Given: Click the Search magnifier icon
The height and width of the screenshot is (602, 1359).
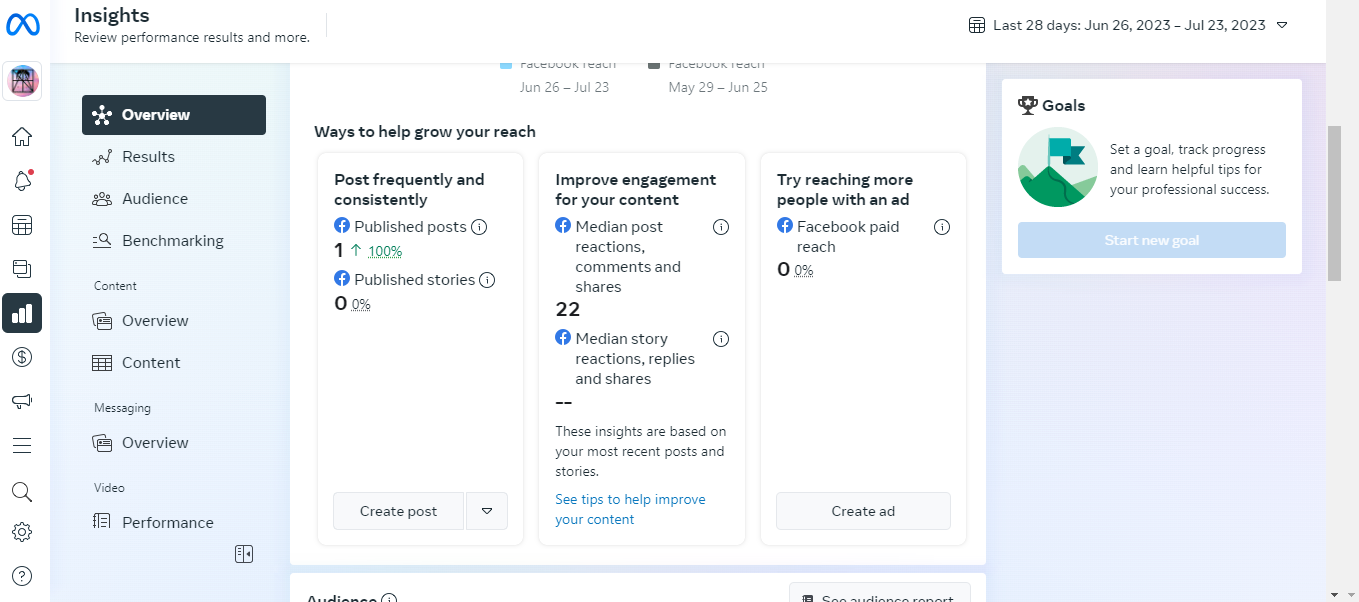Looking at the screenshot, I should tap(22, 491).
